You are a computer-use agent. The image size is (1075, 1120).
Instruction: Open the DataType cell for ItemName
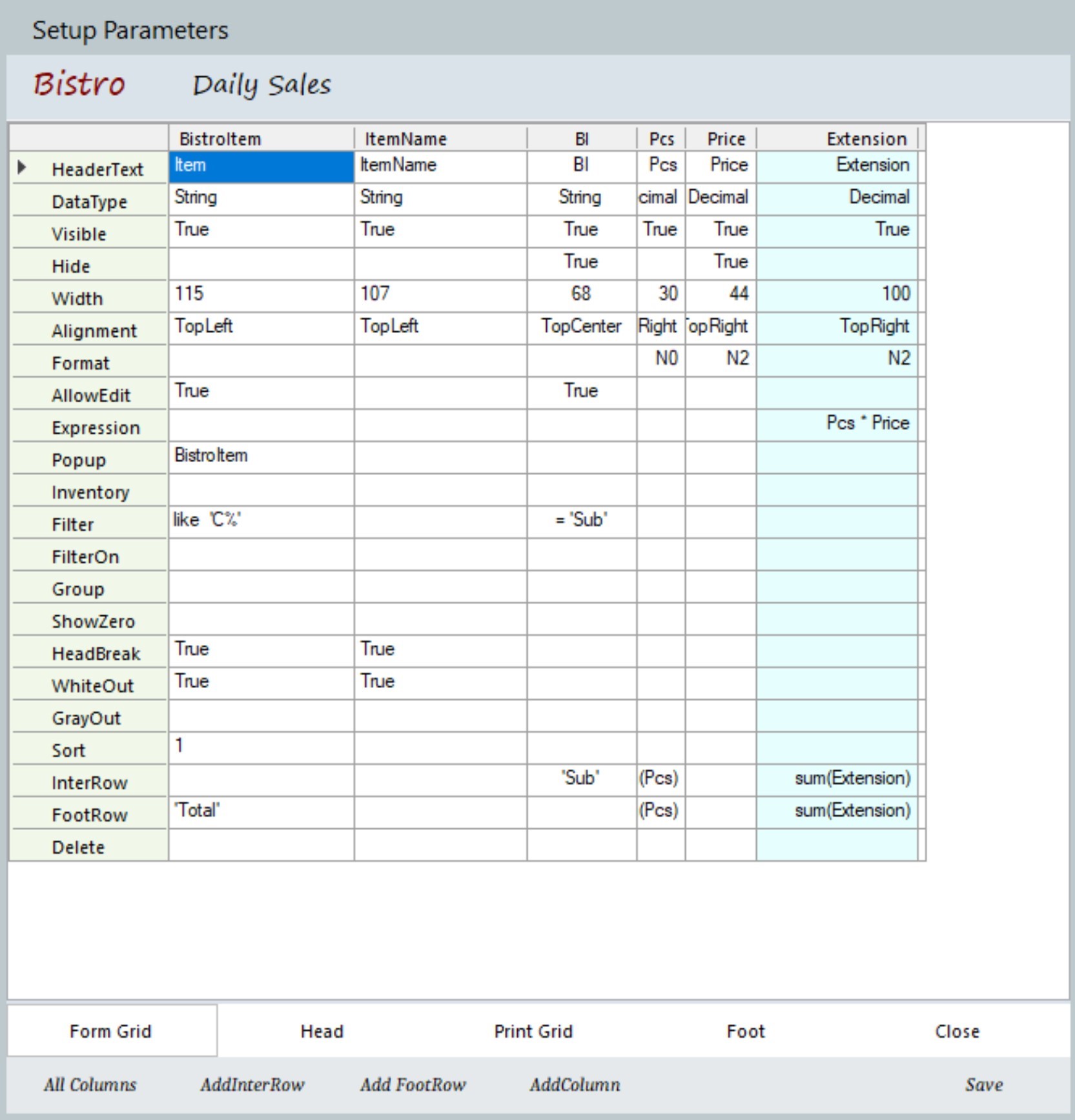click(x=440, y=198)
